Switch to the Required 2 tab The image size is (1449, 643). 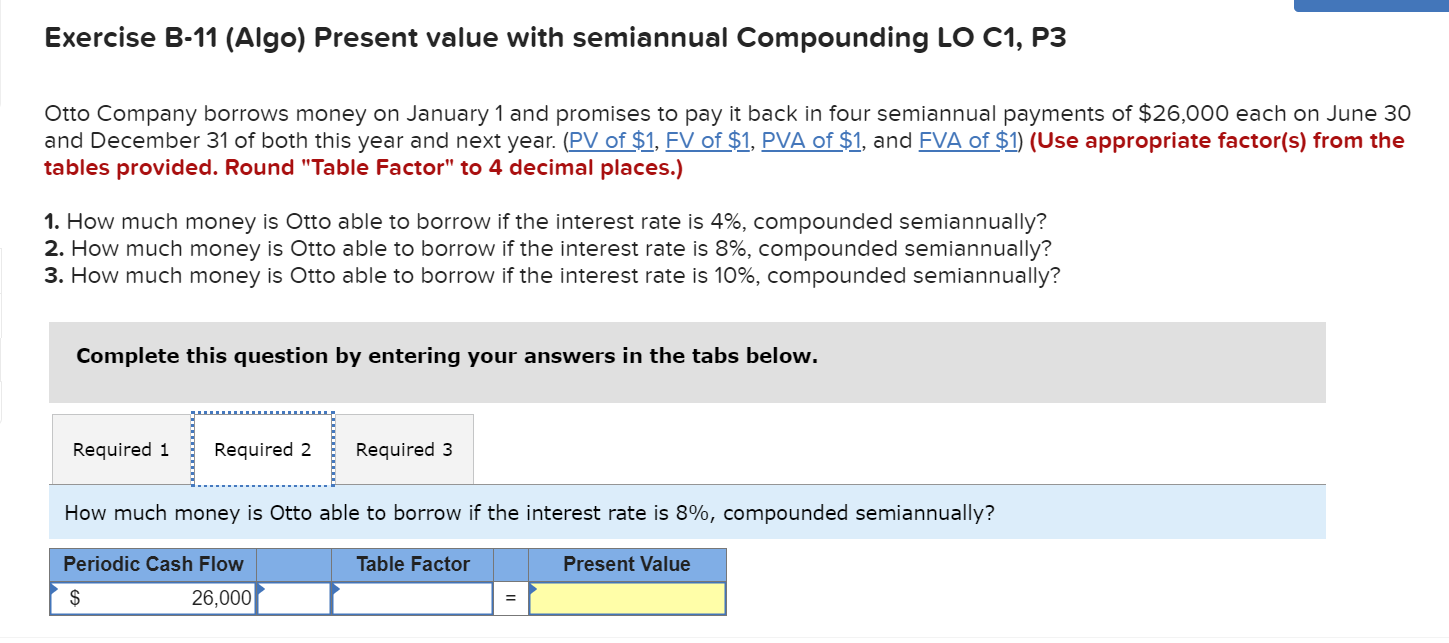click(262, 449)
